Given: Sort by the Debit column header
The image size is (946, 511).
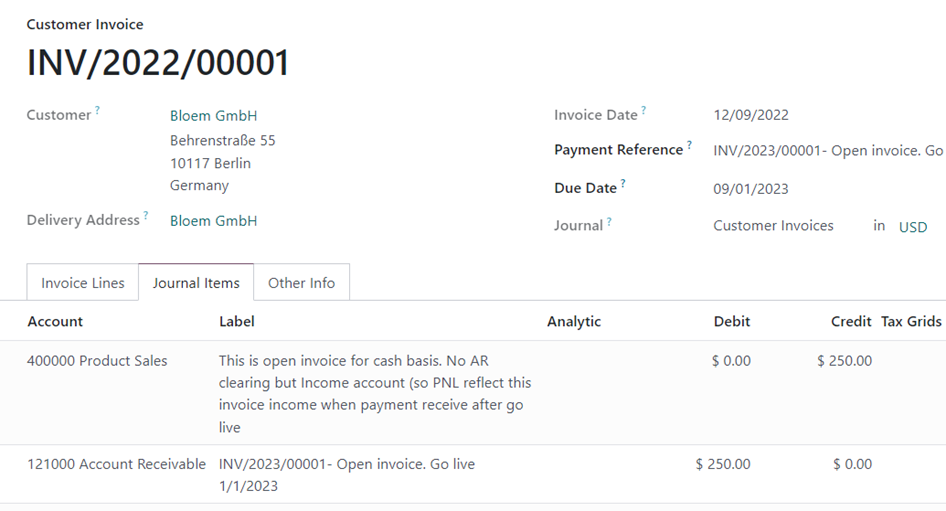Looking at the screenshot, I should click(x=731, y=322).
